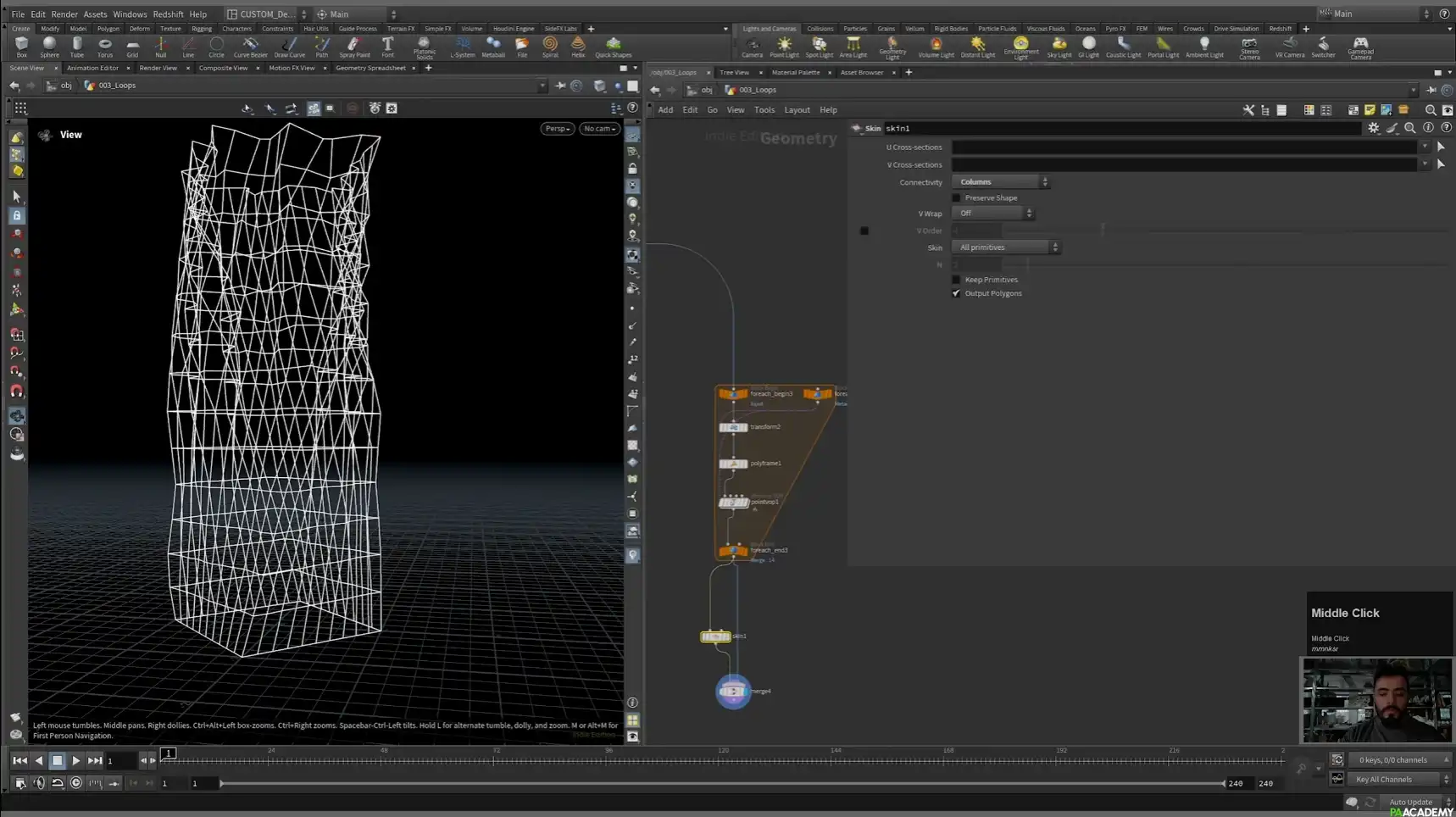1456x817 pixels.
Task: Select the merge4 node in the network
Action: pos(732,691)
